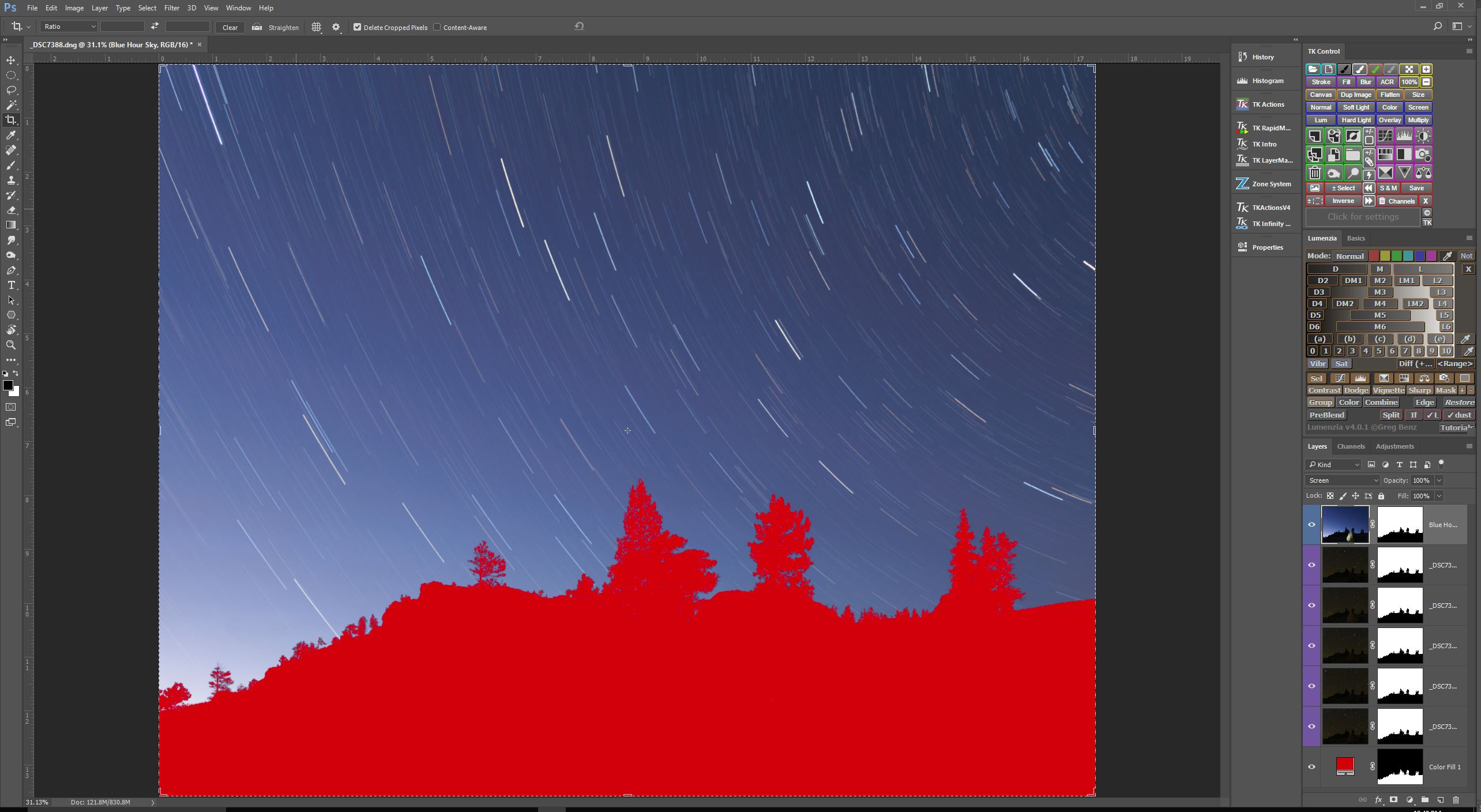Toggle visibility of the first _DSC73 layer
The width and height of the screenshot is (1481, 812).
[1311, 565]
